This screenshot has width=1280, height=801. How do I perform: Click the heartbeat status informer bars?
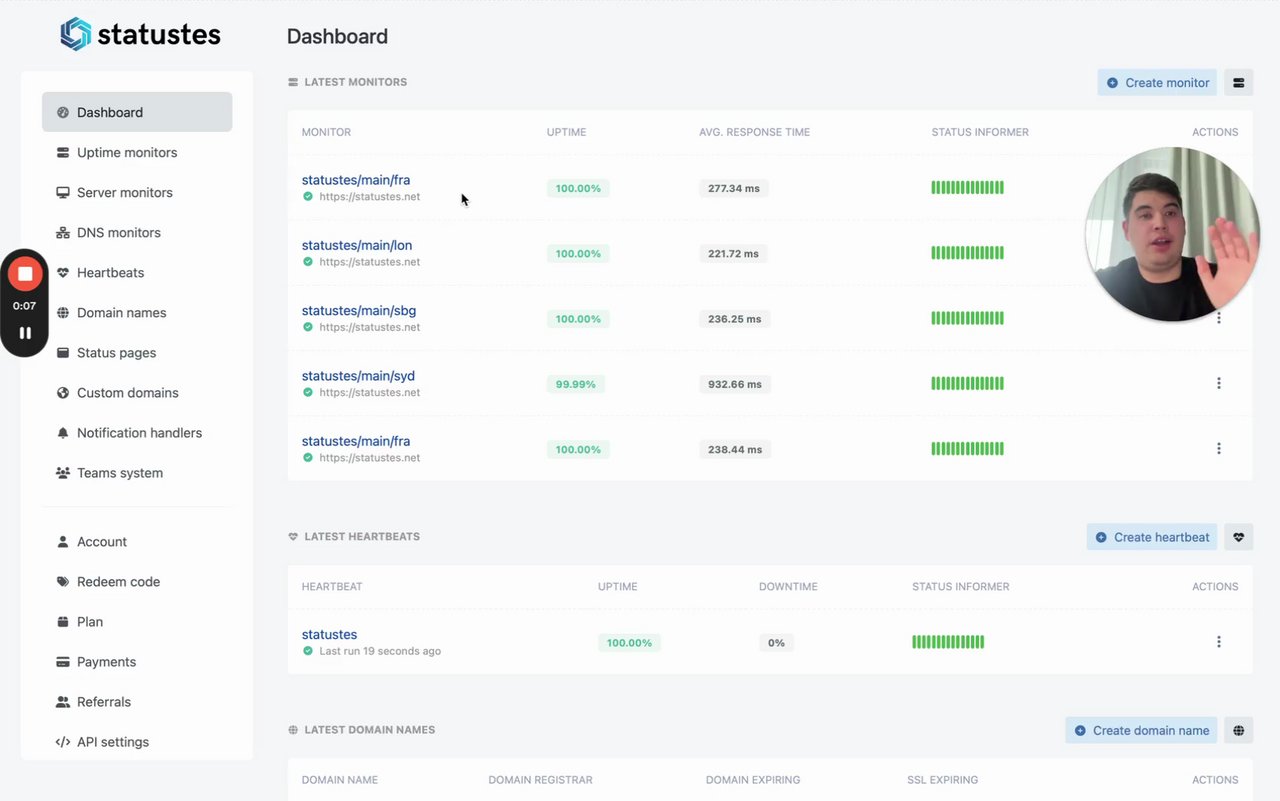pyautogui.click(x=948, y=642)
